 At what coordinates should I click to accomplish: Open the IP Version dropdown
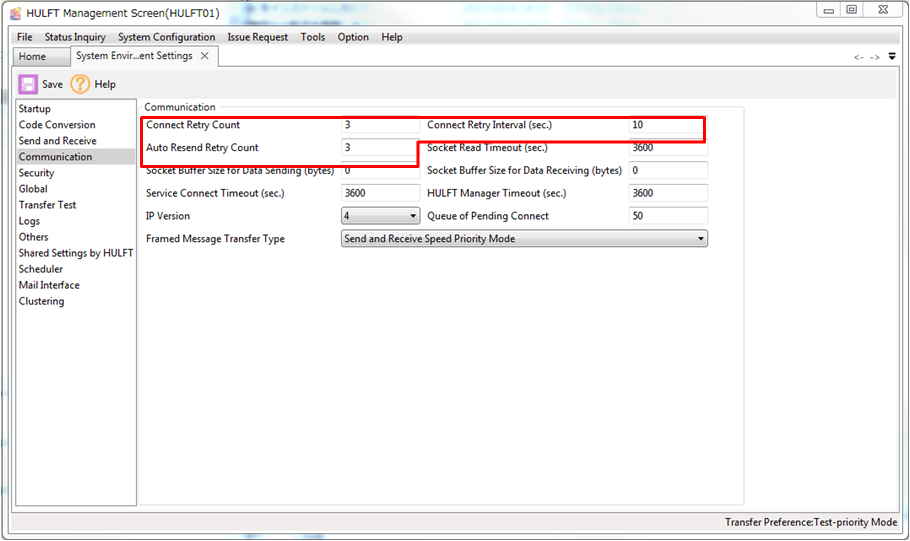(380, 216)
